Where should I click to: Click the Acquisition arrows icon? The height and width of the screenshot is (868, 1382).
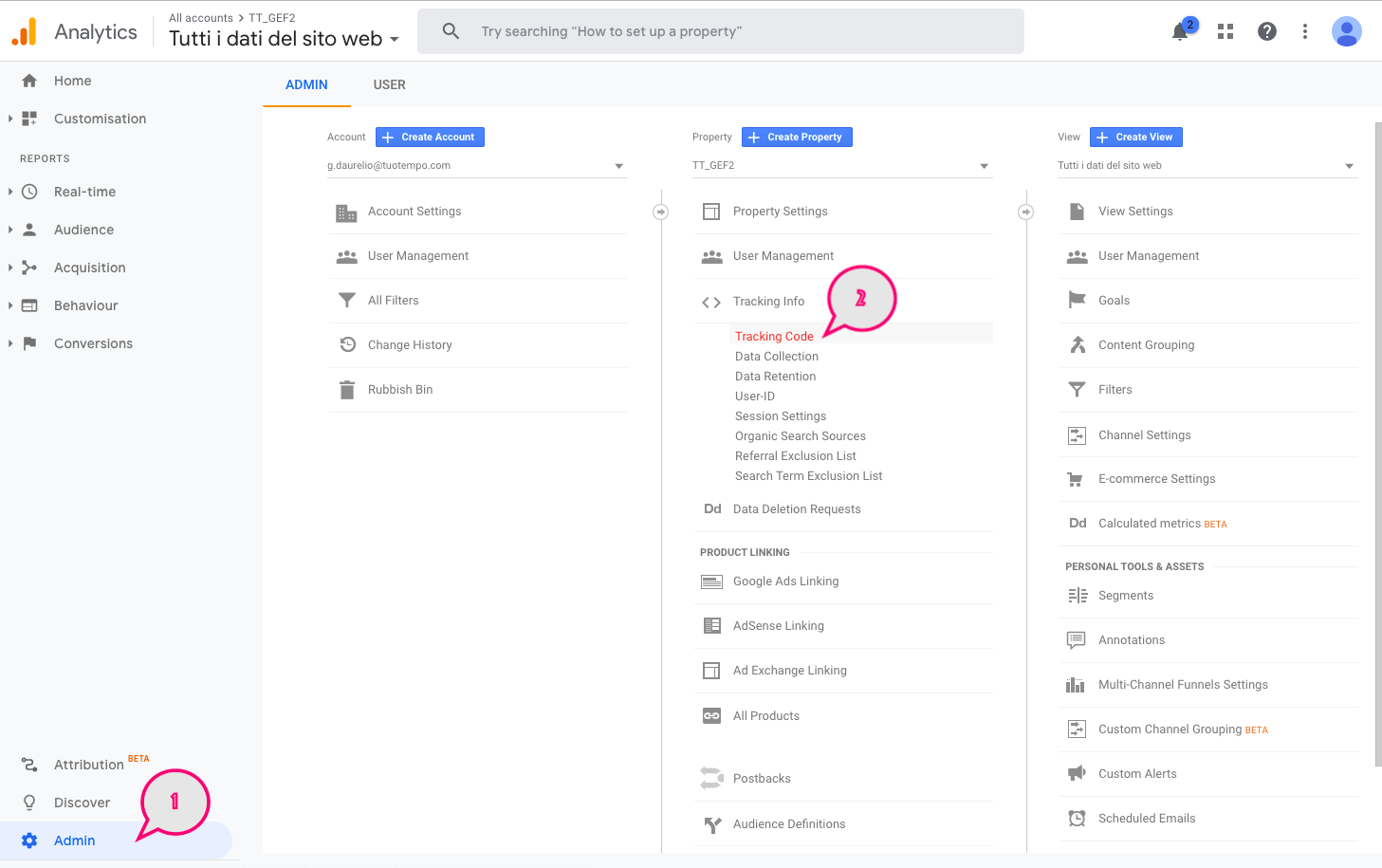(29, 268)
